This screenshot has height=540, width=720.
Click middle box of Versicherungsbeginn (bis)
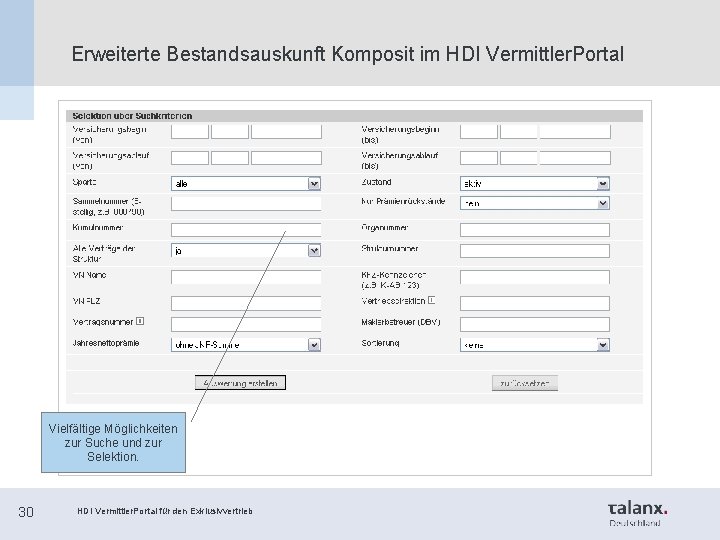point(519,131)
